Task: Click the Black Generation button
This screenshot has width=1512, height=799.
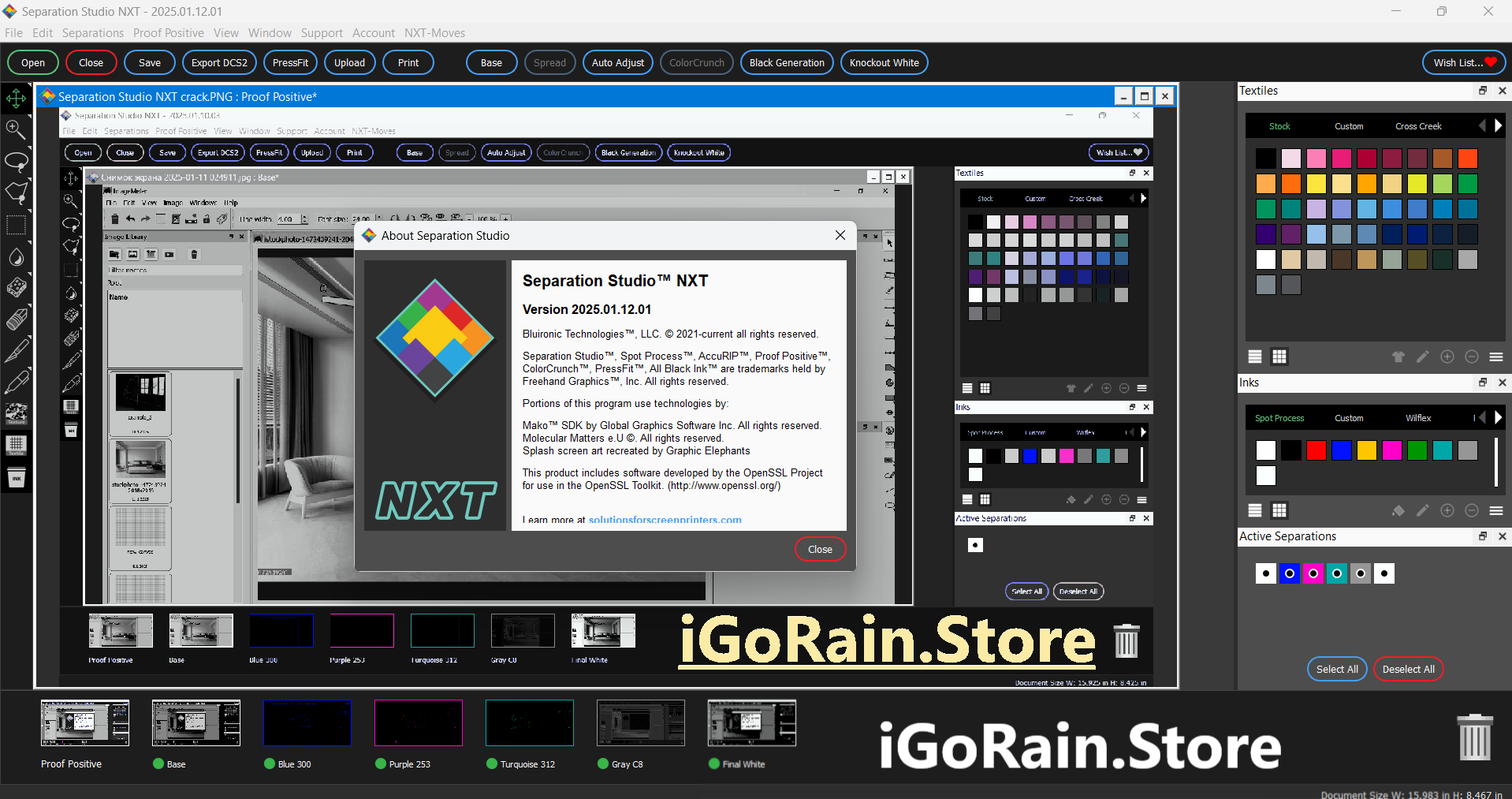Action: [x=786, y=63]
